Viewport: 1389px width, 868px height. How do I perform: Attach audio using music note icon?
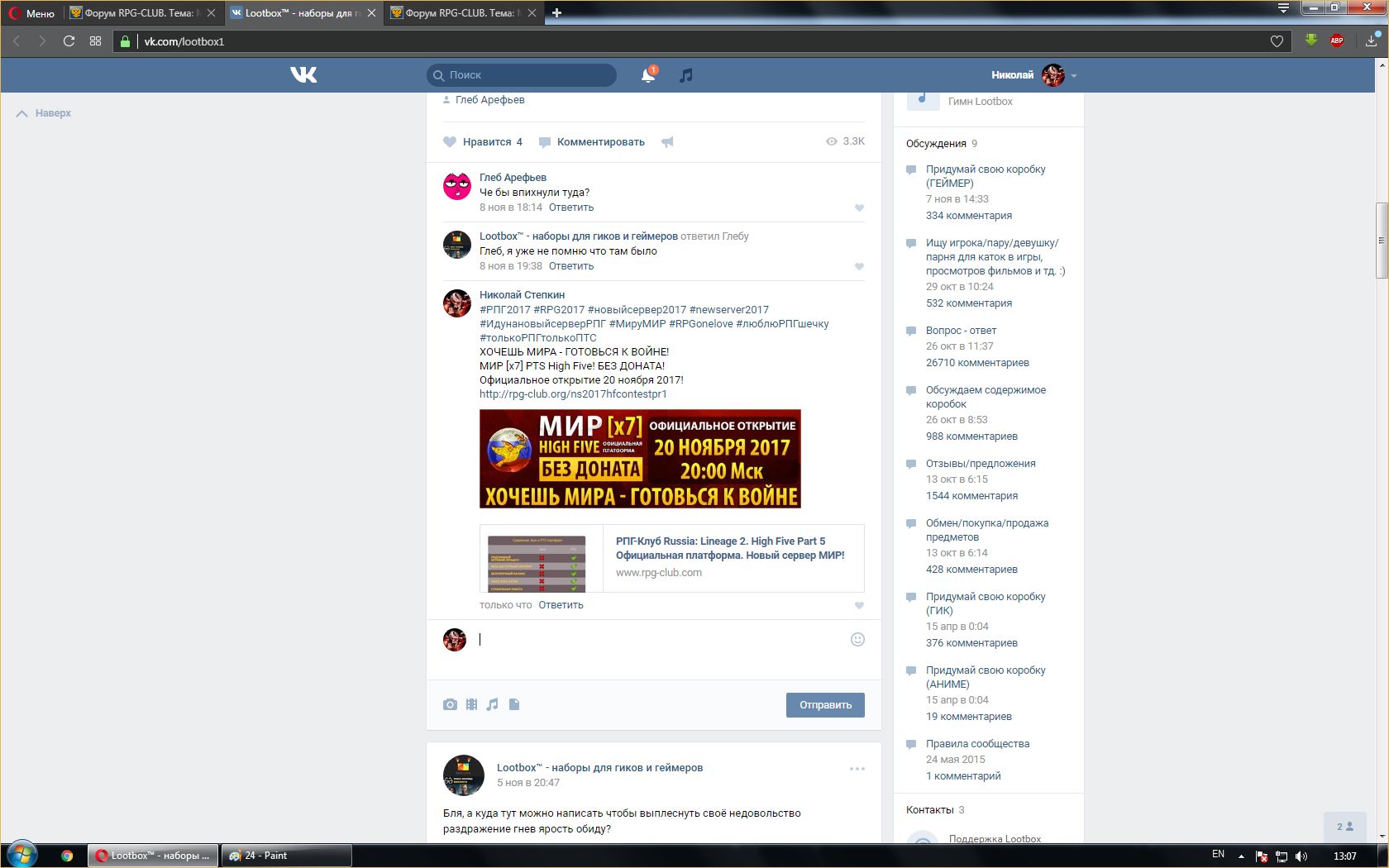coord(493,704)
